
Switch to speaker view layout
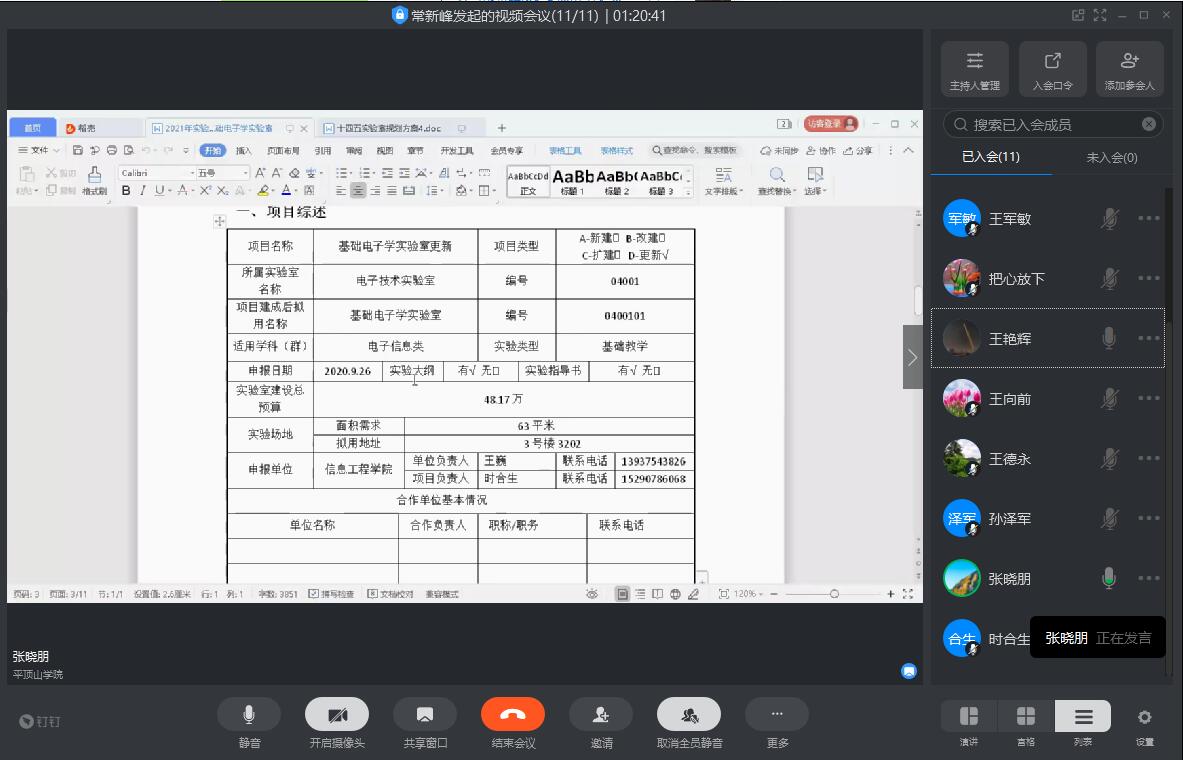tap(969, 717)
